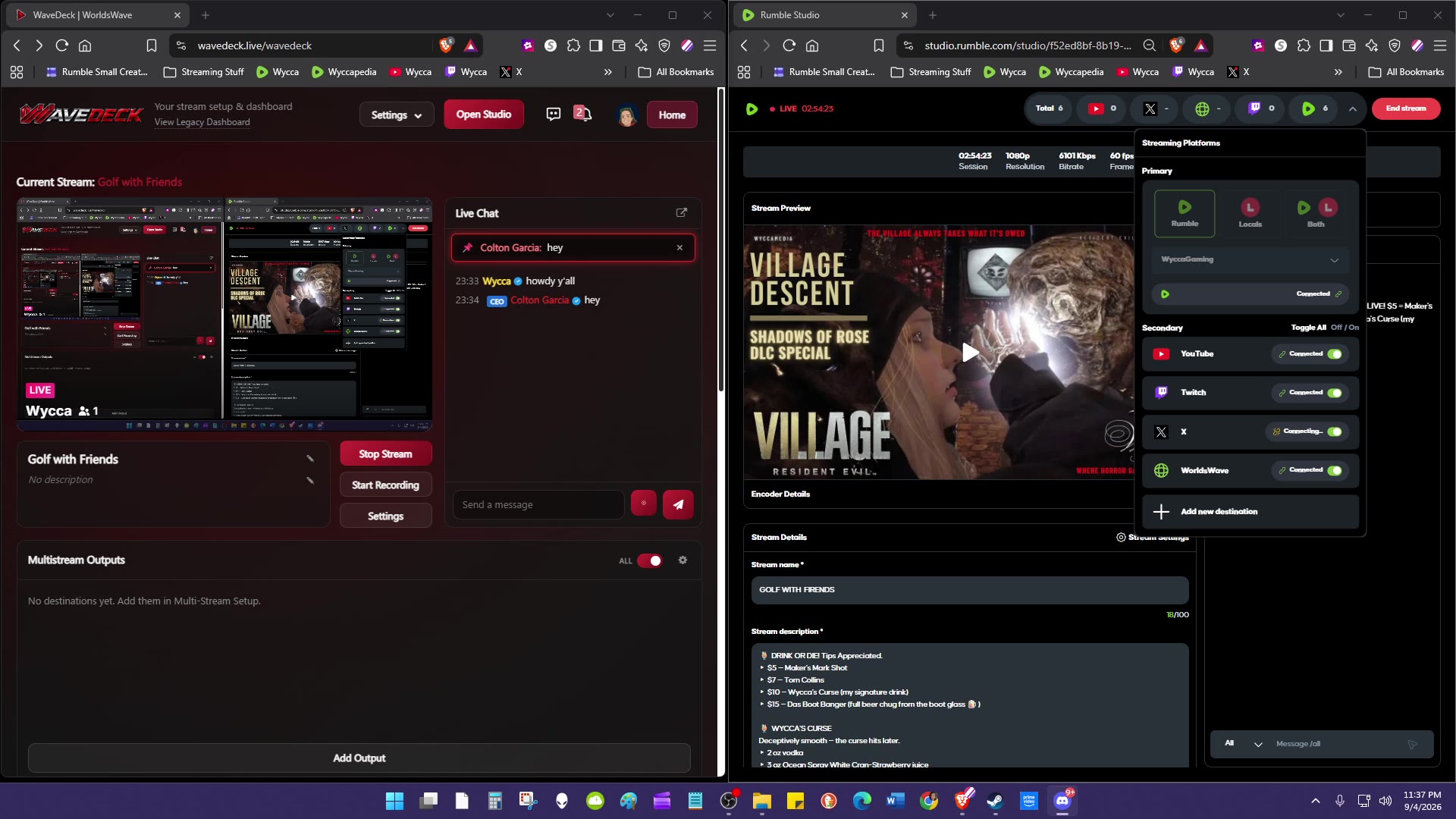Play the Stream Preview video
The height and width of the screenshot is (819, 1456).
tap(970, 352)
